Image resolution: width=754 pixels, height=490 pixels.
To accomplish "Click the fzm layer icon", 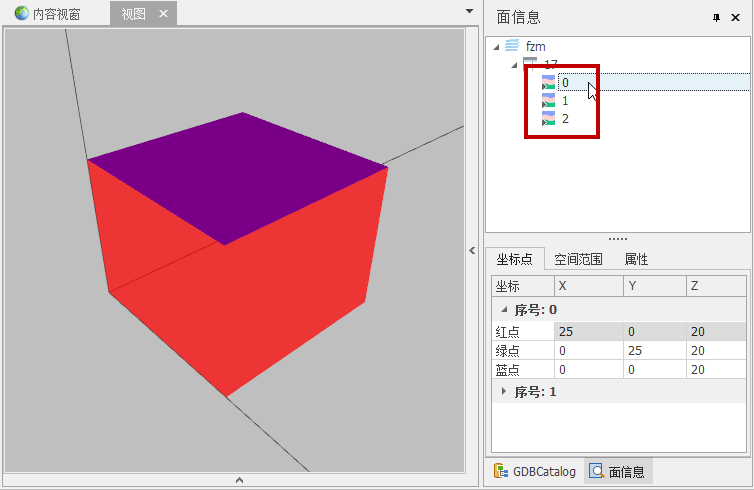I will point(512,46).
